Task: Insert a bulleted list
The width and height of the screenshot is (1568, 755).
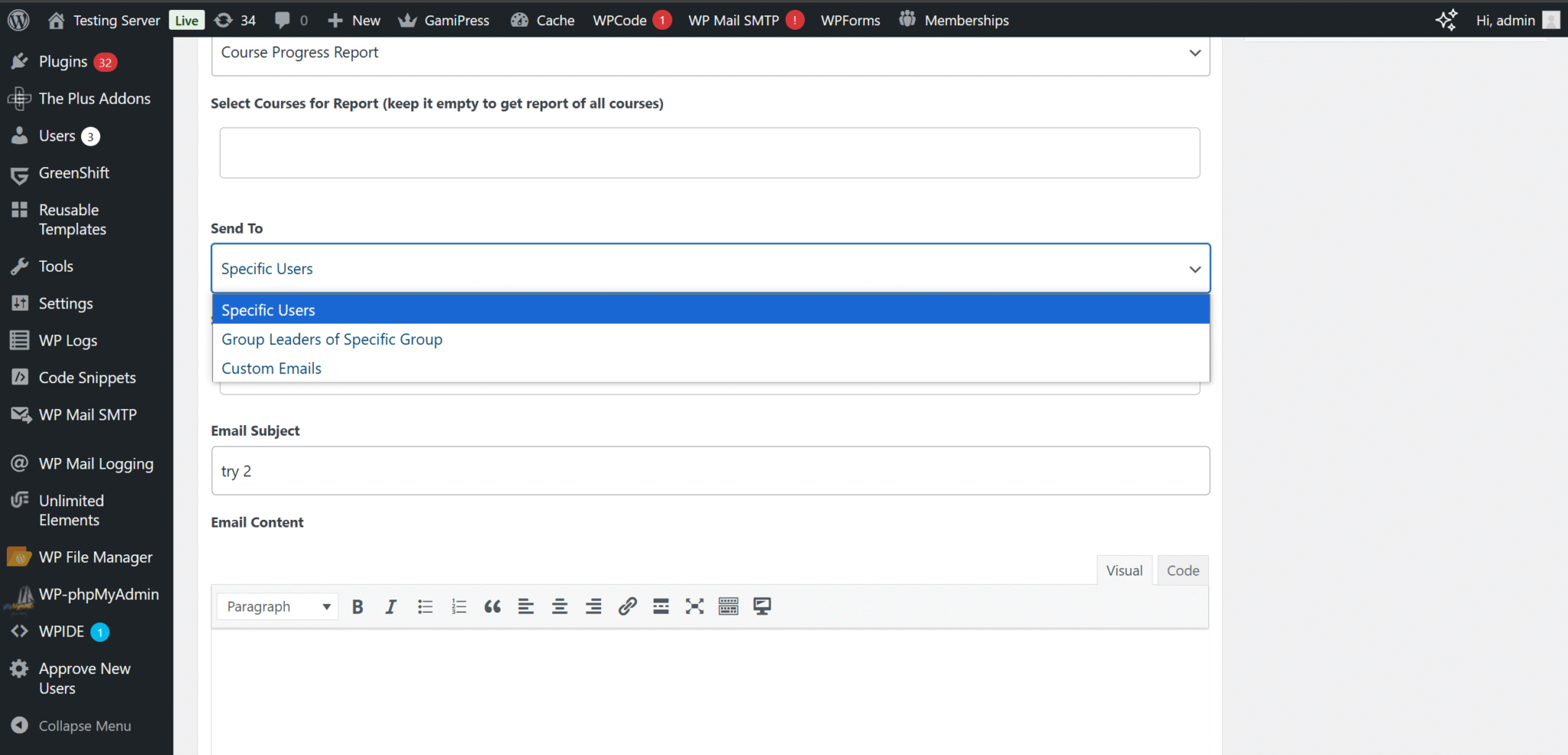Action: pos(425,607)
